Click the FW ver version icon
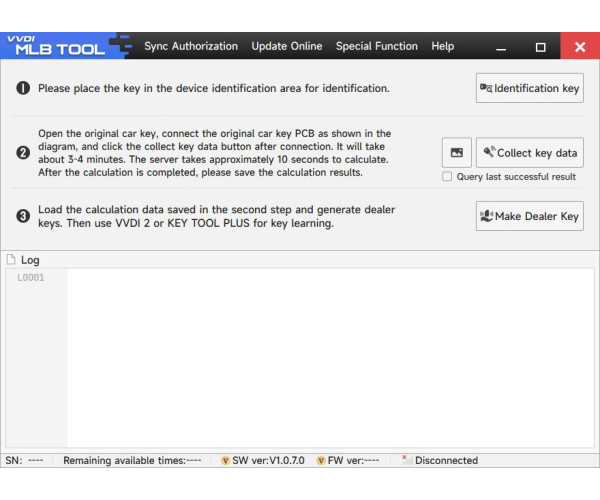Screen dimensions: 600x500 pos(321,461)
